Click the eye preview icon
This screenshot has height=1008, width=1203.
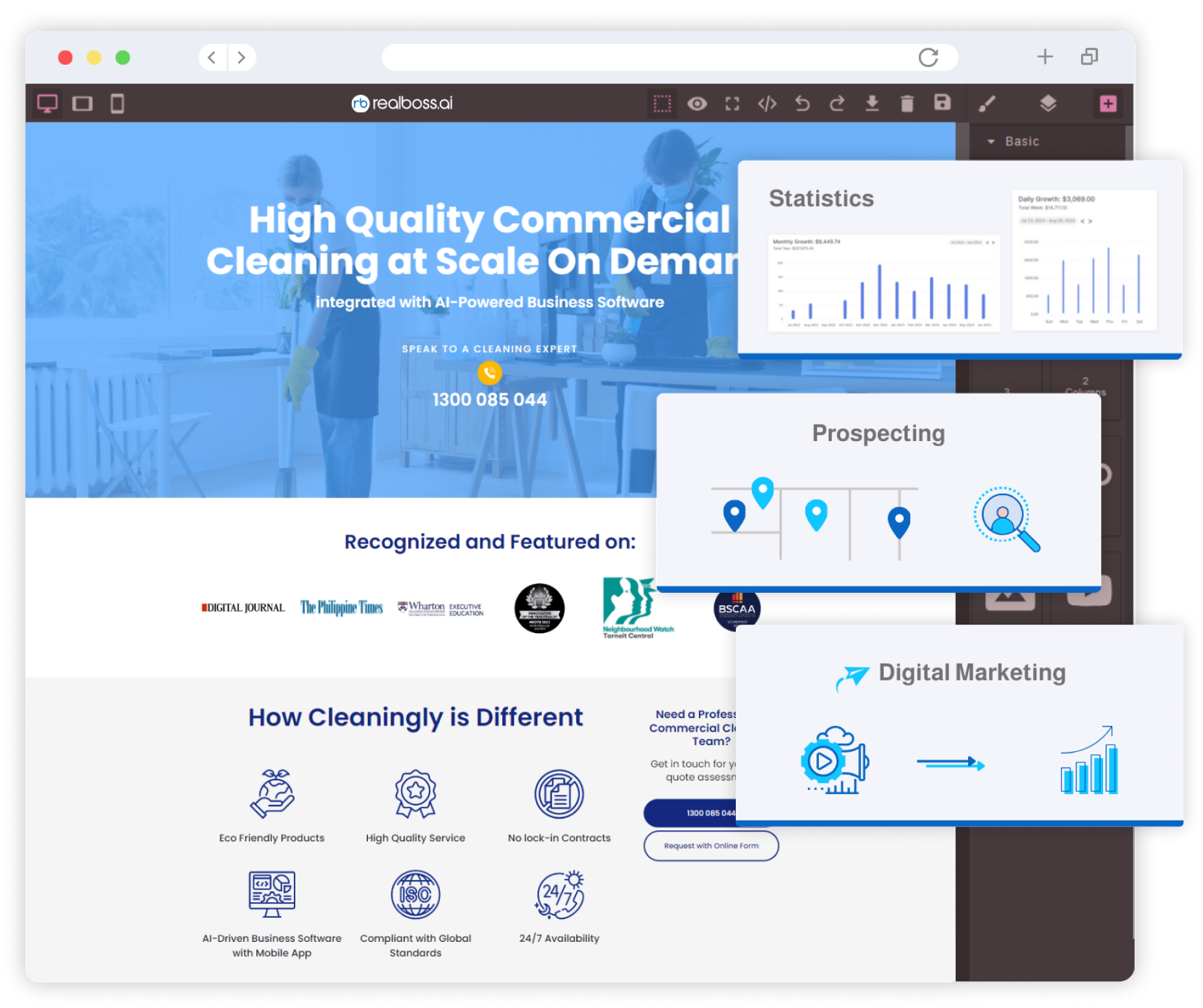pyautogui.click(x=697, y=104)
